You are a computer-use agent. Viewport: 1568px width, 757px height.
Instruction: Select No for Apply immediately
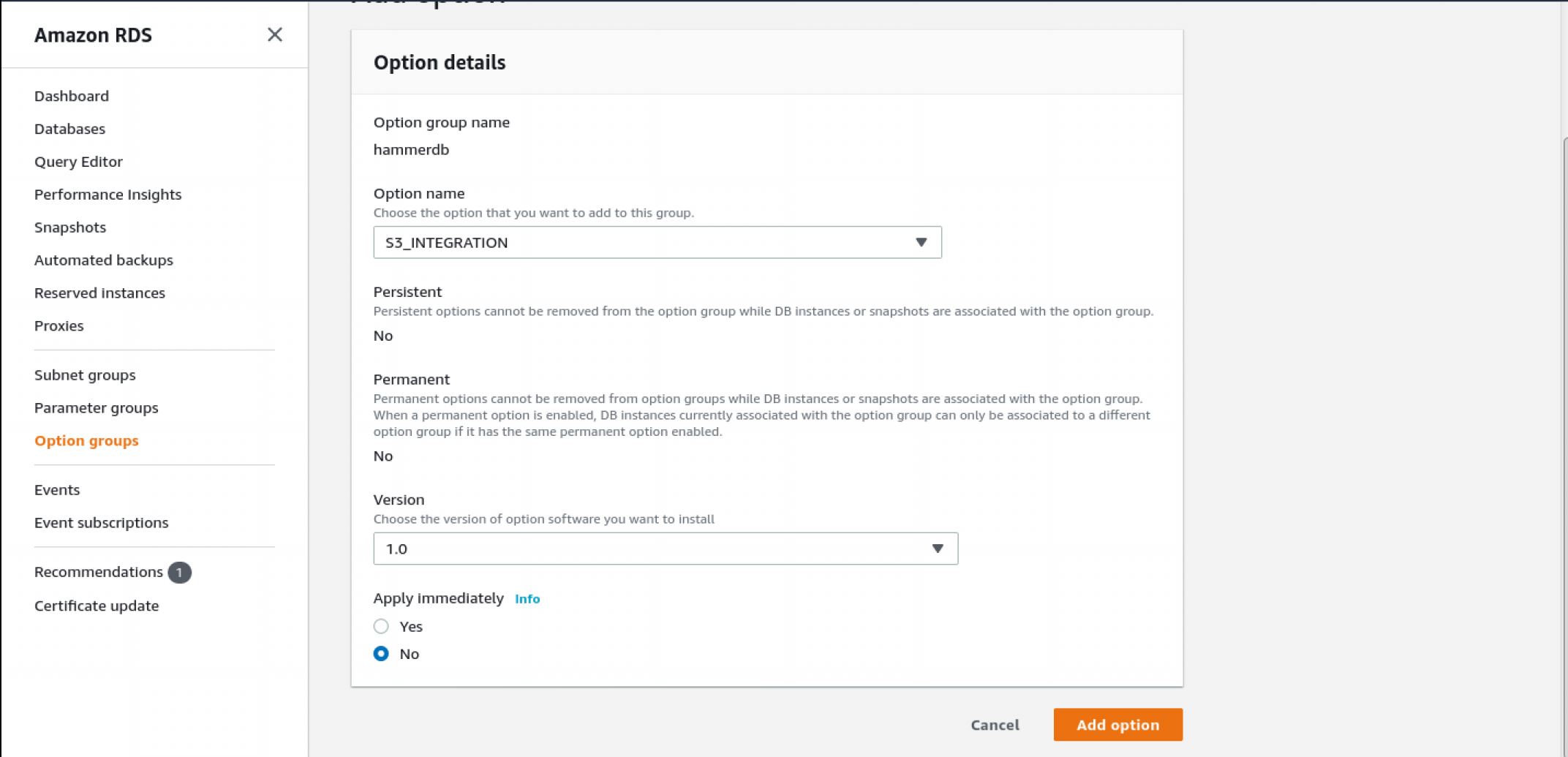point(381,654)
